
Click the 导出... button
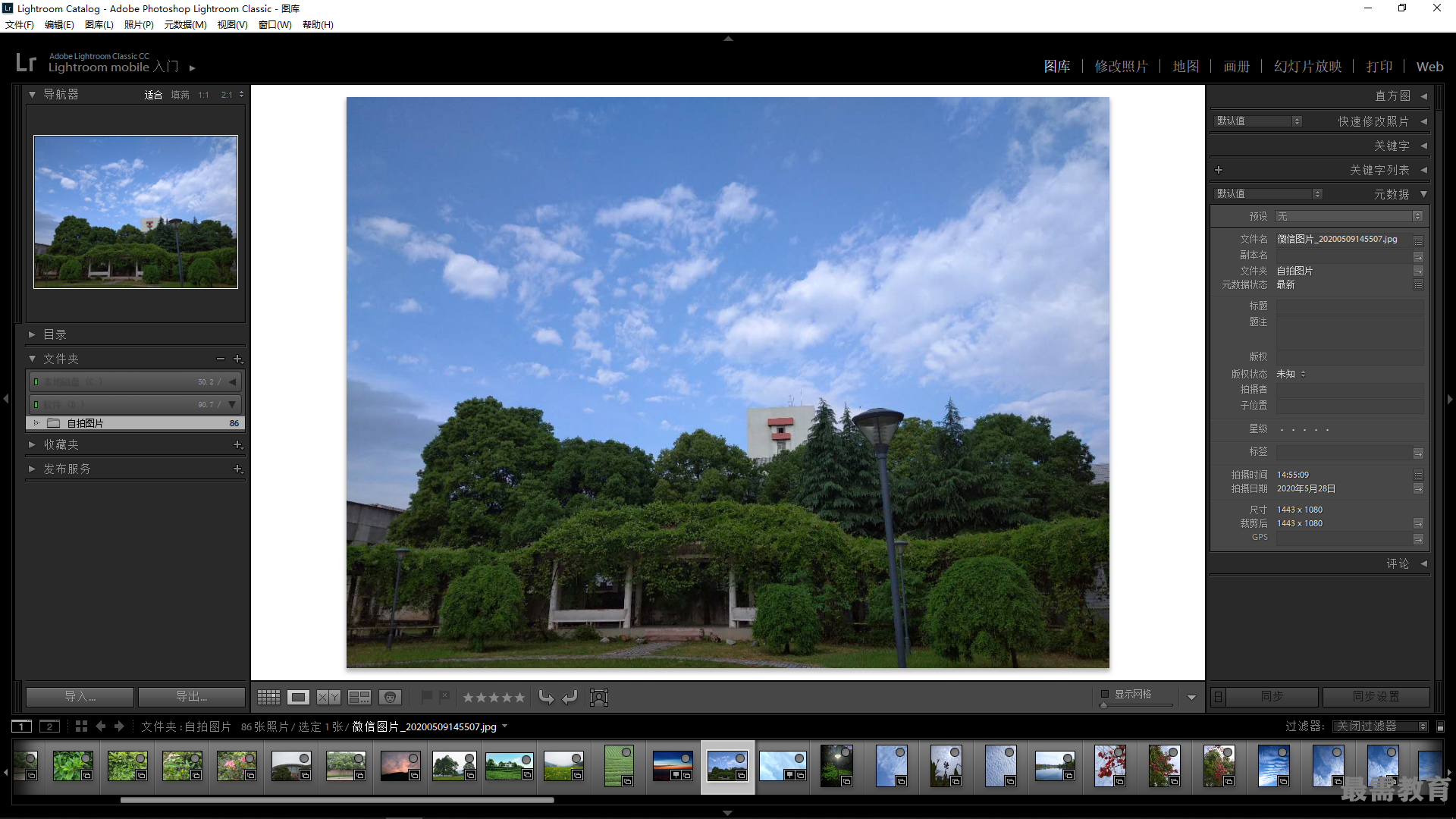click(192, 696)
